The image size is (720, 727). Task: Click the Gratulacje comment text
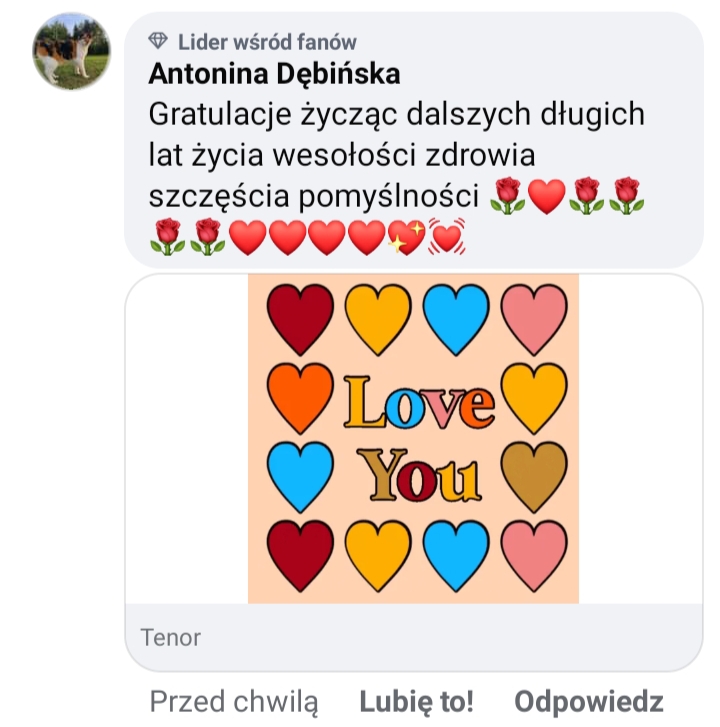(396, 155)
